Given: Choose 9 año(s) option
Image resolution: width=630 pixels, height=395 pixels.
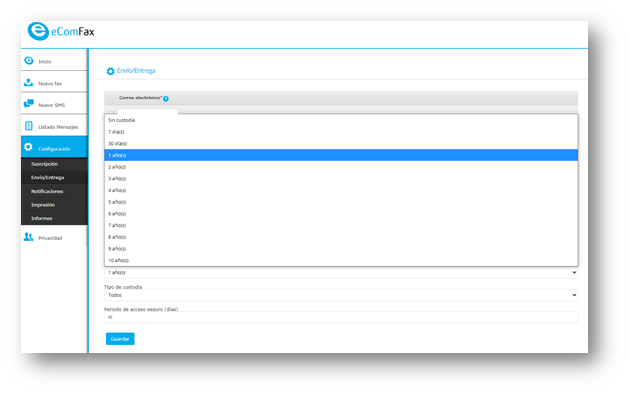Looking at the screenshot, I should 341,248.
